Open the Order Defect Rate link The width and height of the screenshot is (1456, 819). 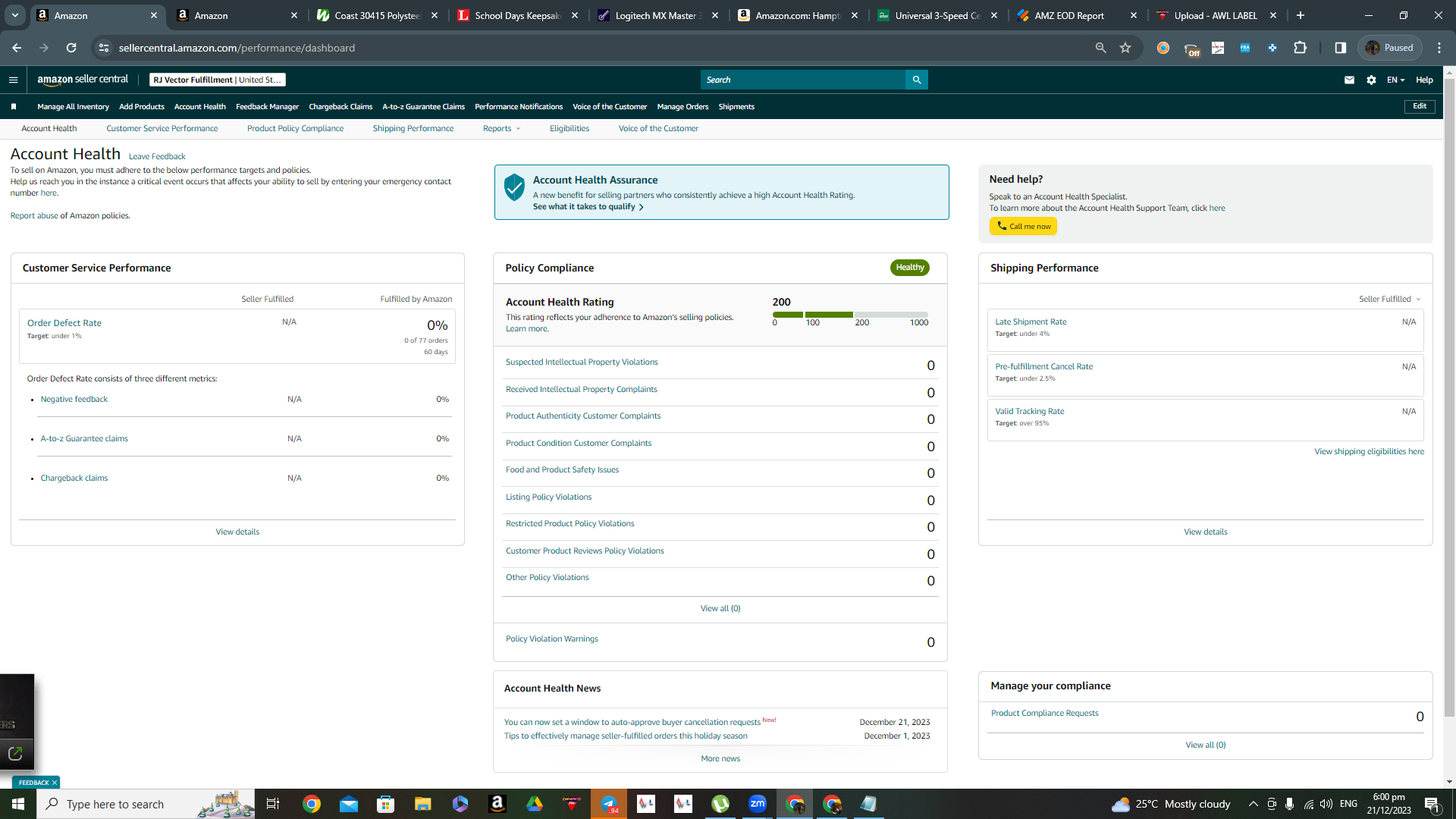coord(64,323)
